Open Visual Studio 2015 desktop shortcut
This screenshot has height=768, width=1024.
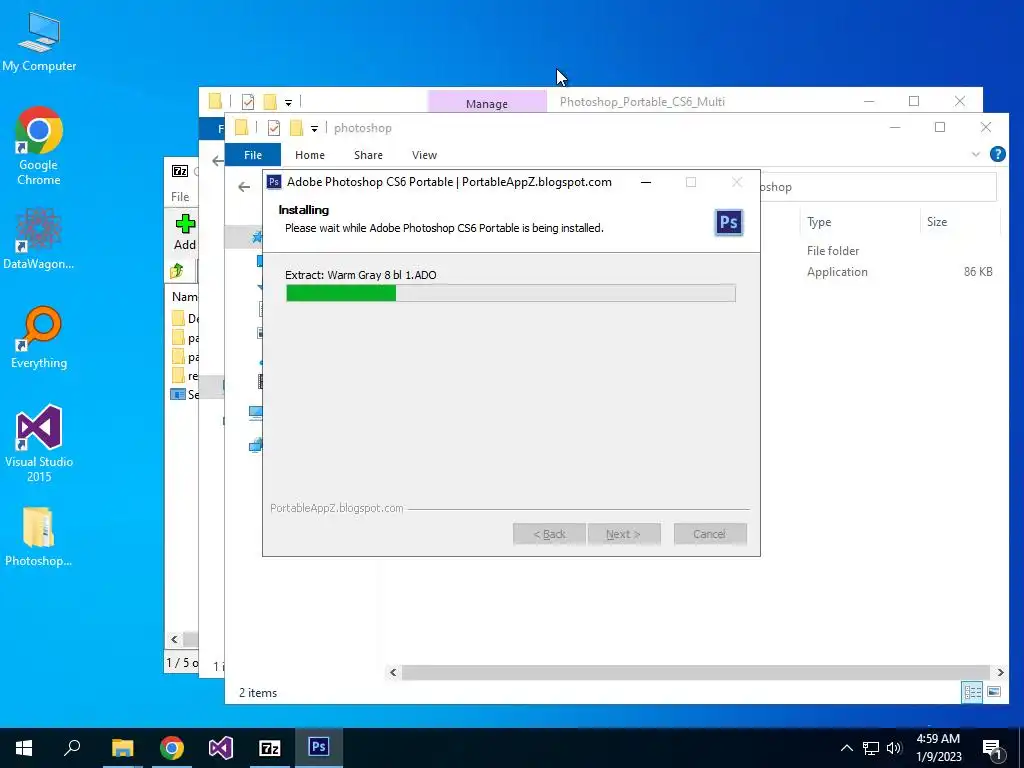[x=39, y=443]
